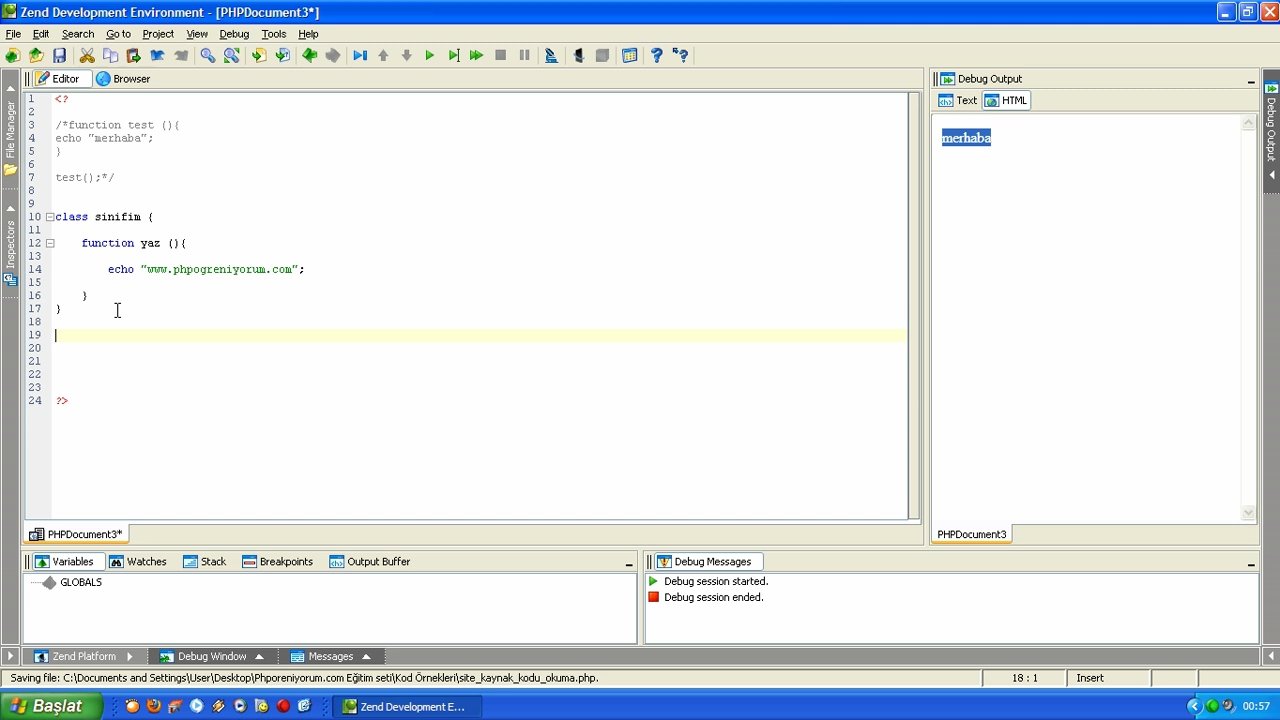Click the Undo toolbar icon

(x=157, y=56)
